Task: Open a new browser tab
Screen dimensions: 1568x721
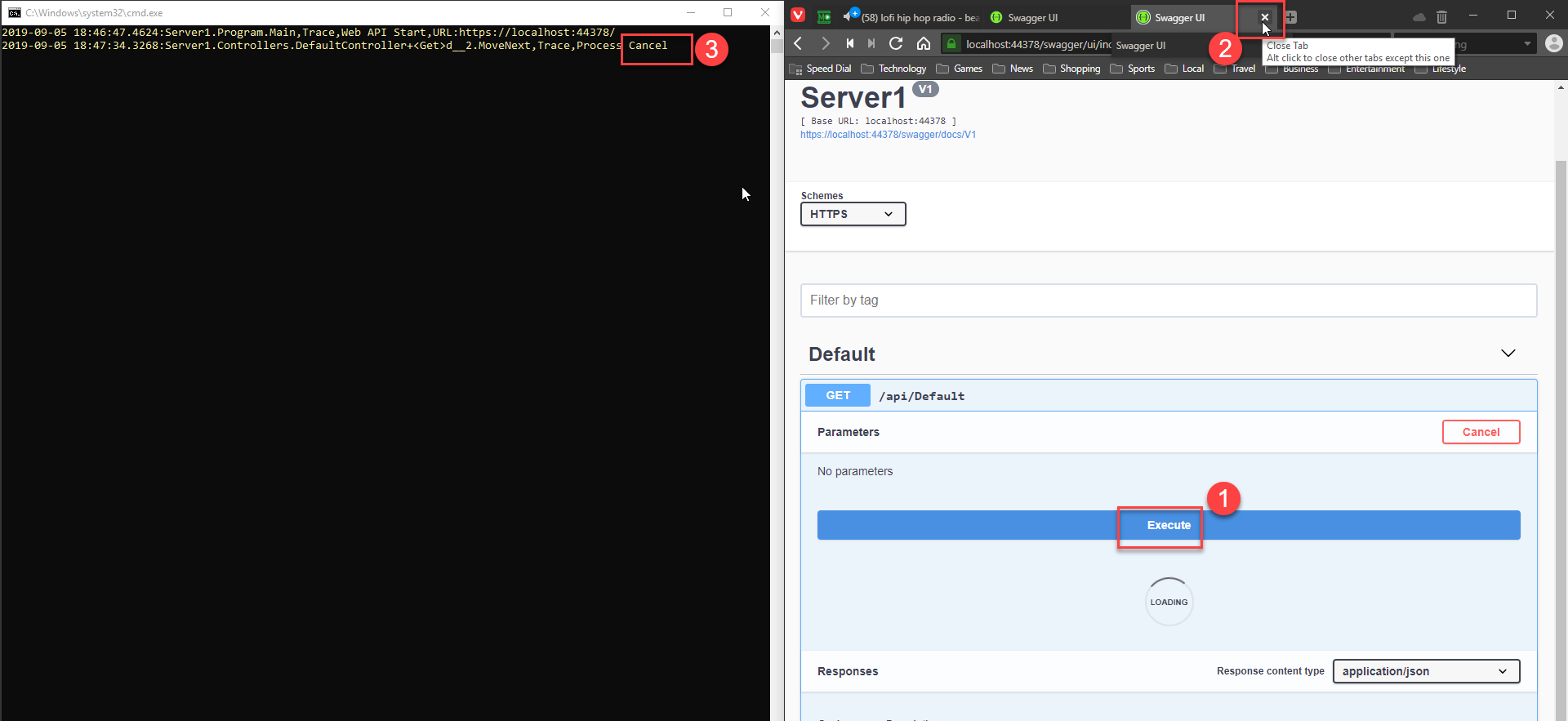Action: pyautogui.click(x=1291, y=17)
